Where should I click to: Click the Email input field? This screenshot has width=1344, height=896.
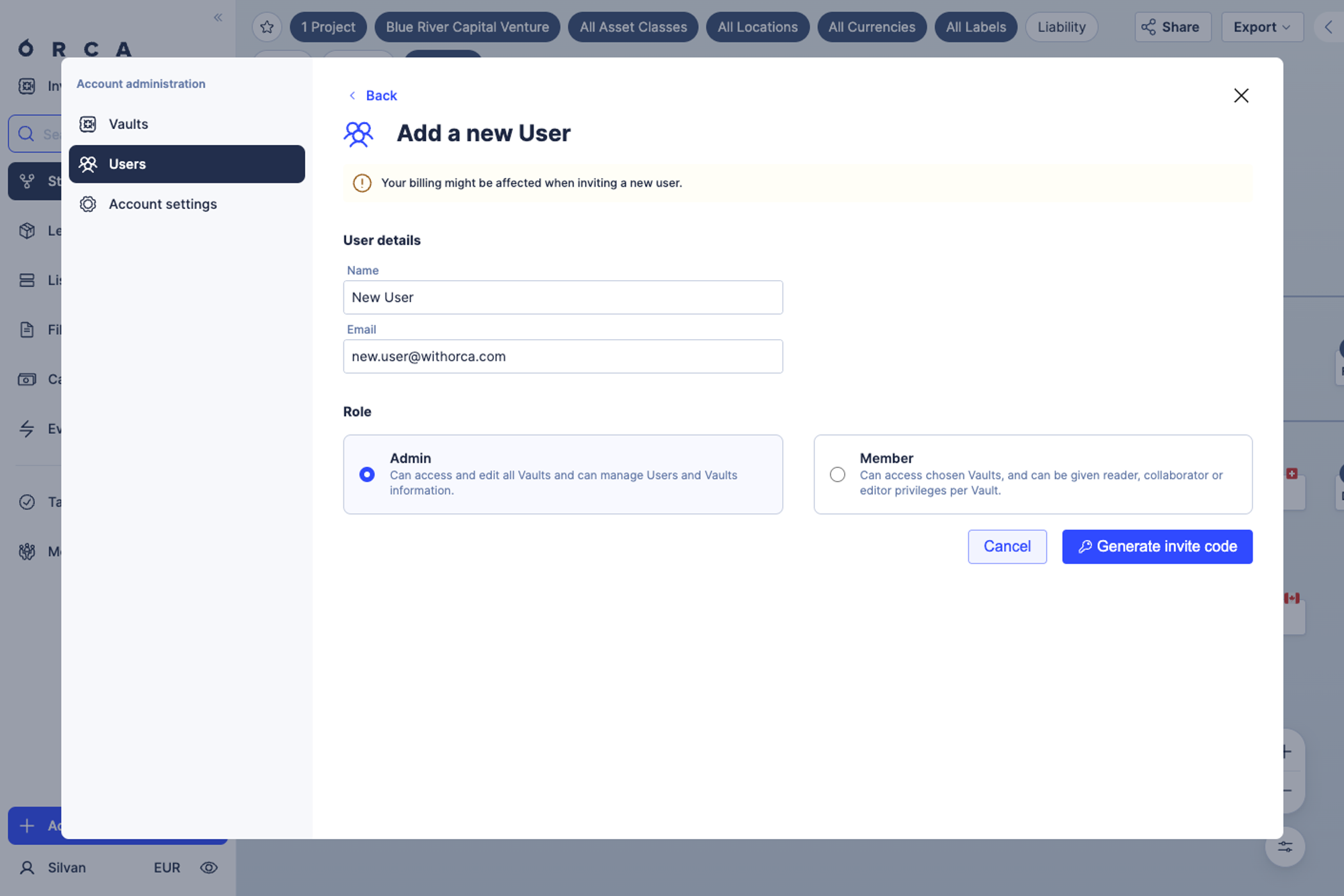pyautogui.click(x=563, y=356)
